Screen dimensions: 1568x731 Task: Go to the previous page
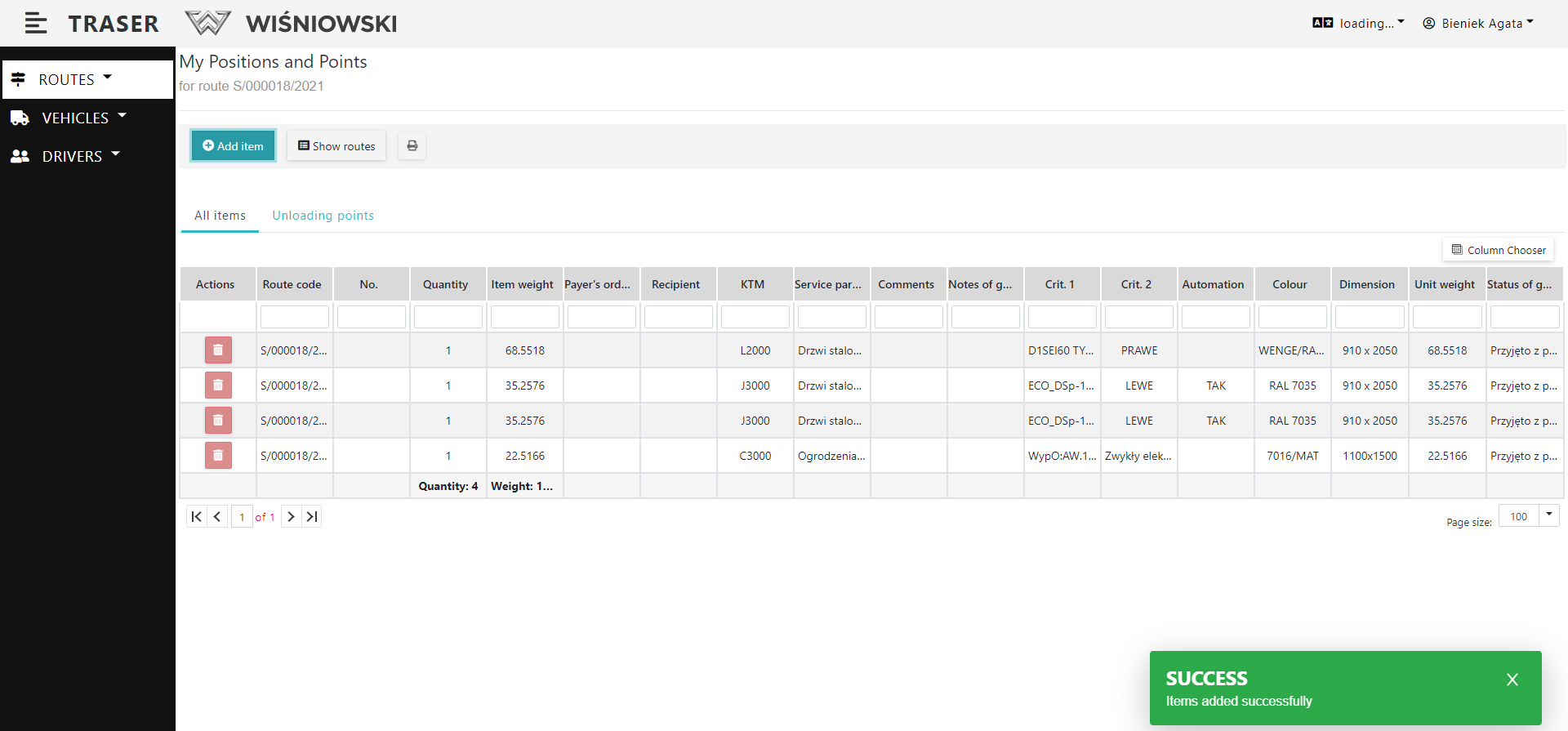coord(217,517)
